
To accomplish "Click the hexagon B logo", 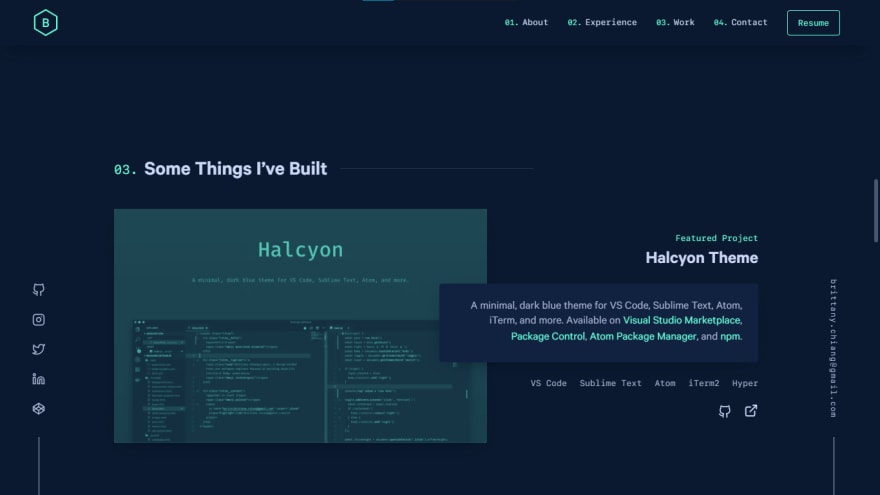I will (45, 22).
